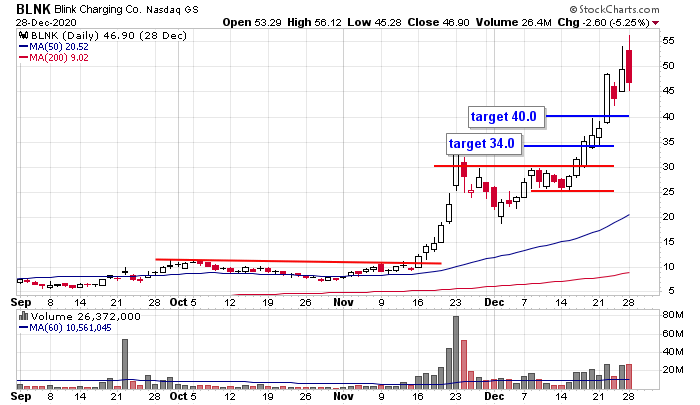Click the last red candle on 28 Dec
Viewport: 700px width, 405px height.
(x=629, y=66)
